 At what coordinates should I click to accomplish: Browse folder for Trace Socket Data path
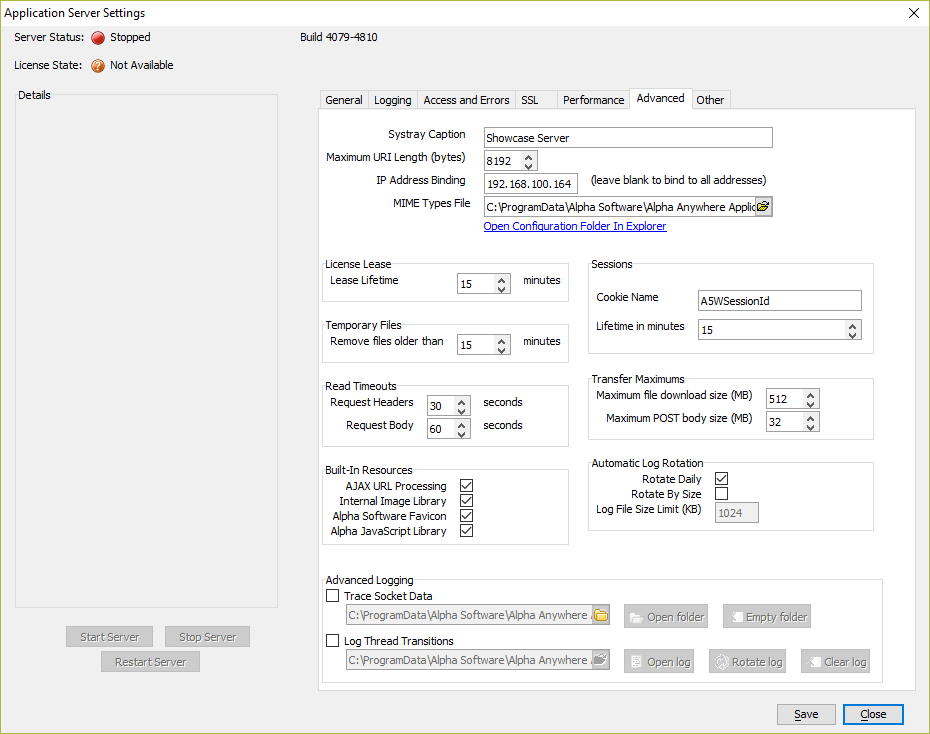tap(601, 615)
